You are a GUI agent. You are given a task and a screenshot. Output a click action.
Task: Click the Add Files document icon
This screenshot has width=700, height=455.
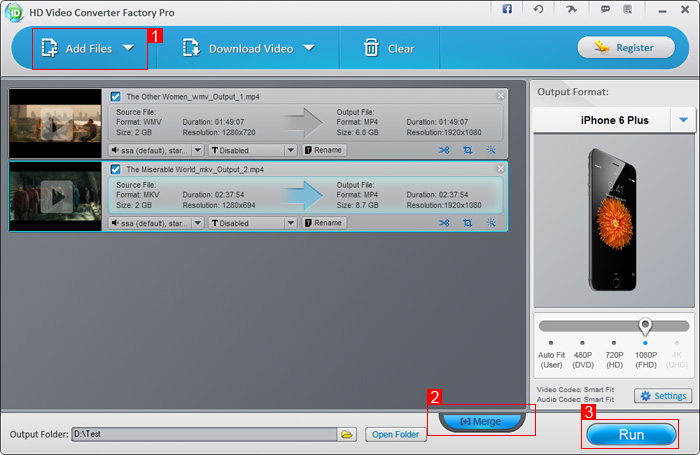tap(49, 48)
